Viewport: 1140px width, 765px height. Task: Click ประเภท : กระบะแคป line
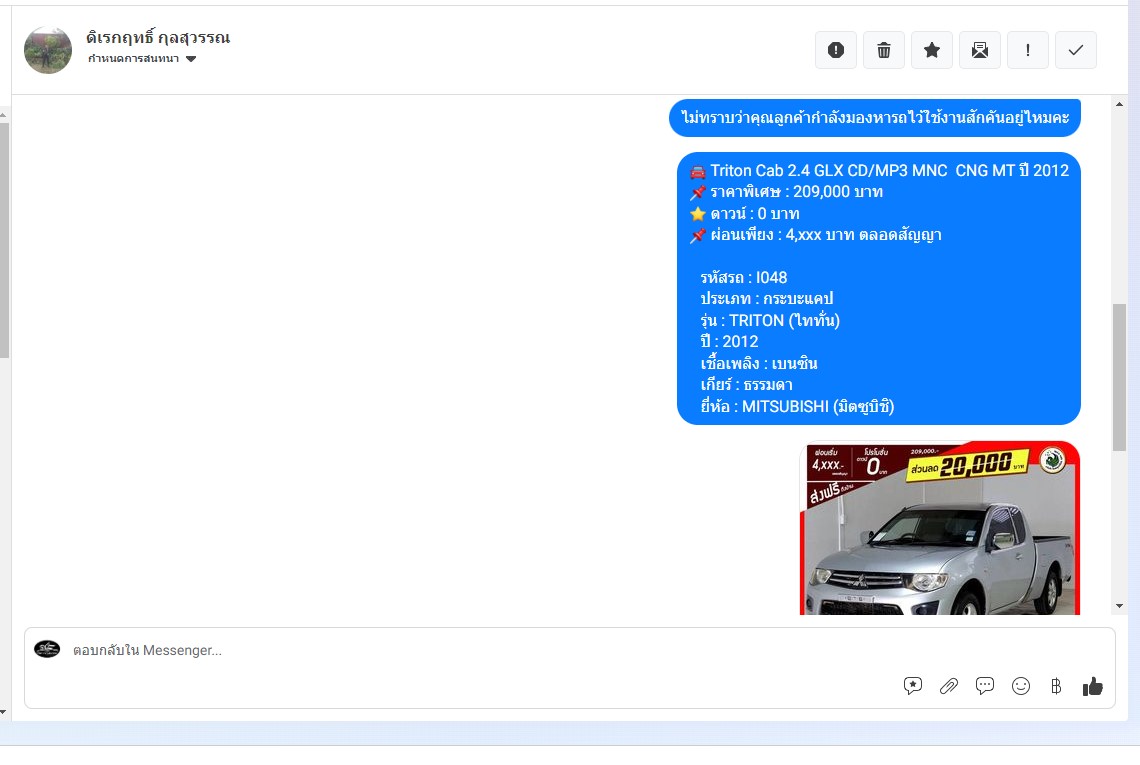[766, 299]
